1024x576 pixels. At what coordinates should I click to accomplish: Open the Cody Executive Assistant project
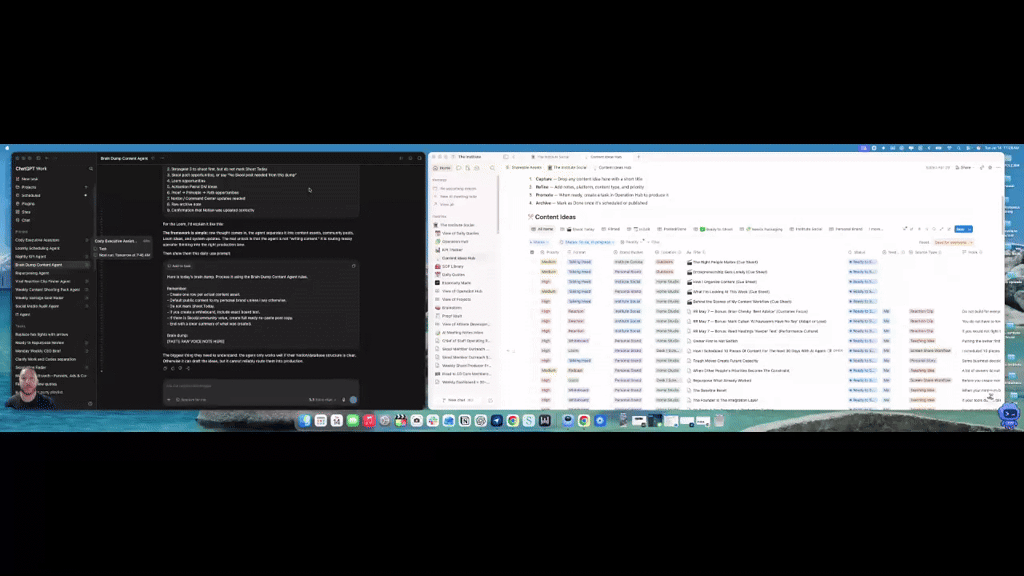pos(37,240)
